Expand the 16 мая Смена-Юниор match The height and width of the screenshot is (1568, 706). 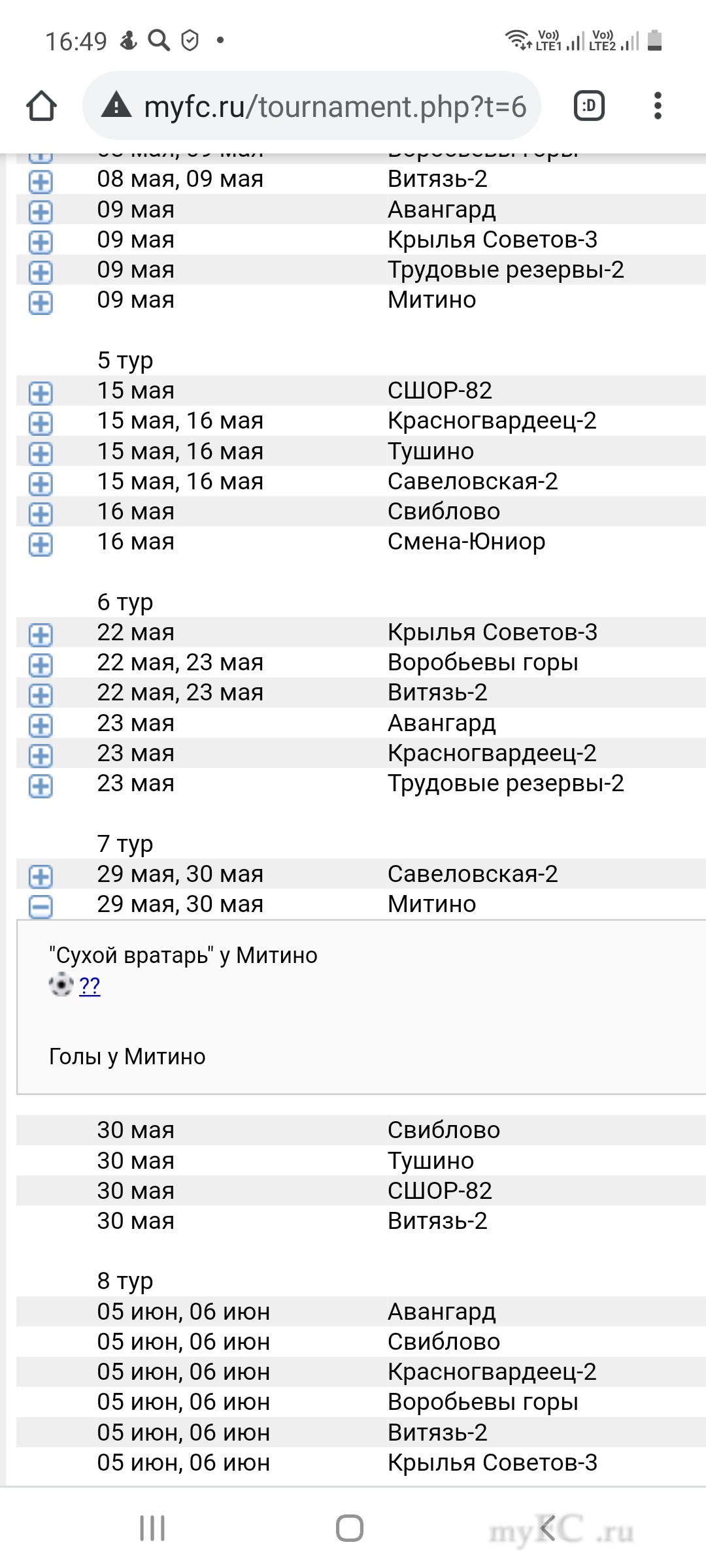click(x=41, y=544)
